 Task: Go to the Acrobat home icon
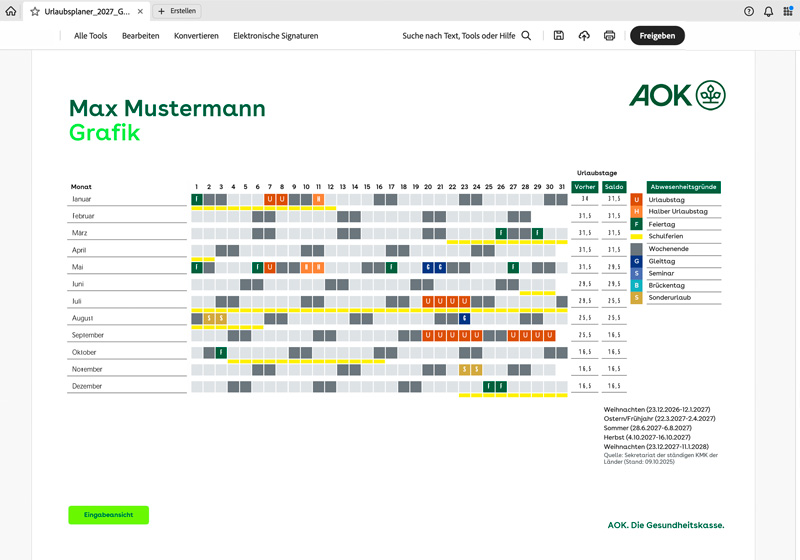[x=11, y=11]
